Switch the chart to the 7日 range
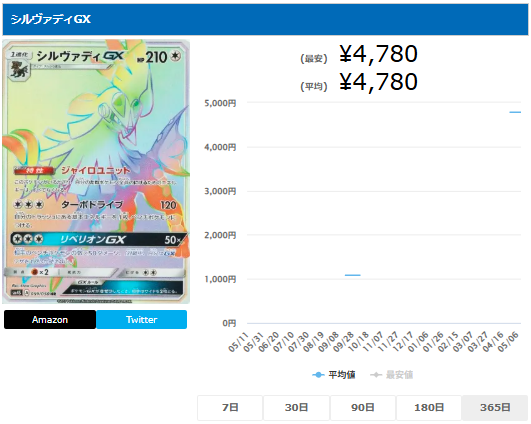Image resolution: width=531 pixels, height=424 pixels. click(x=230, y=407)
